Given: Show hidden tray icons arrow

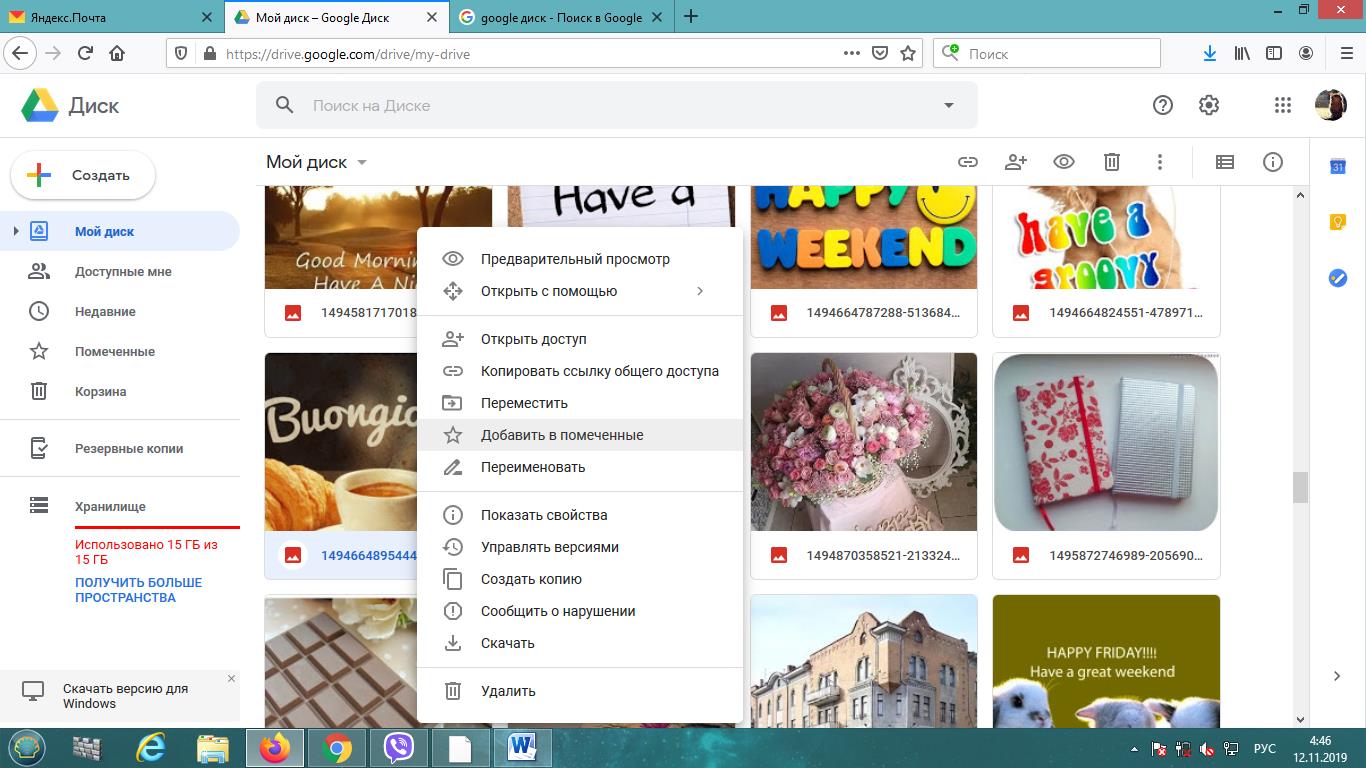Looking at the screenshot, I should [1134, 748].
